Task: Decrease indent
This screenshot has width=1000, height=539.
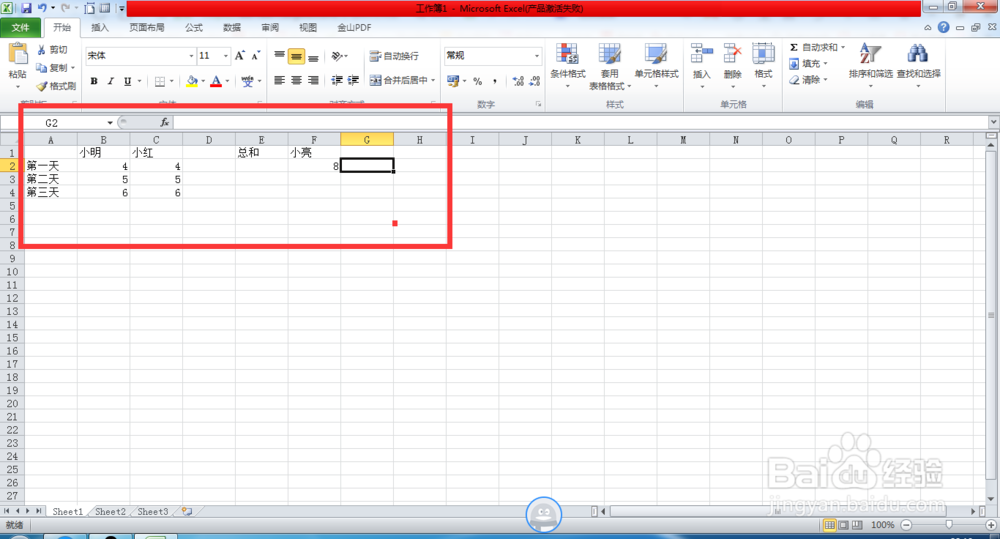Action: point(337,80)
